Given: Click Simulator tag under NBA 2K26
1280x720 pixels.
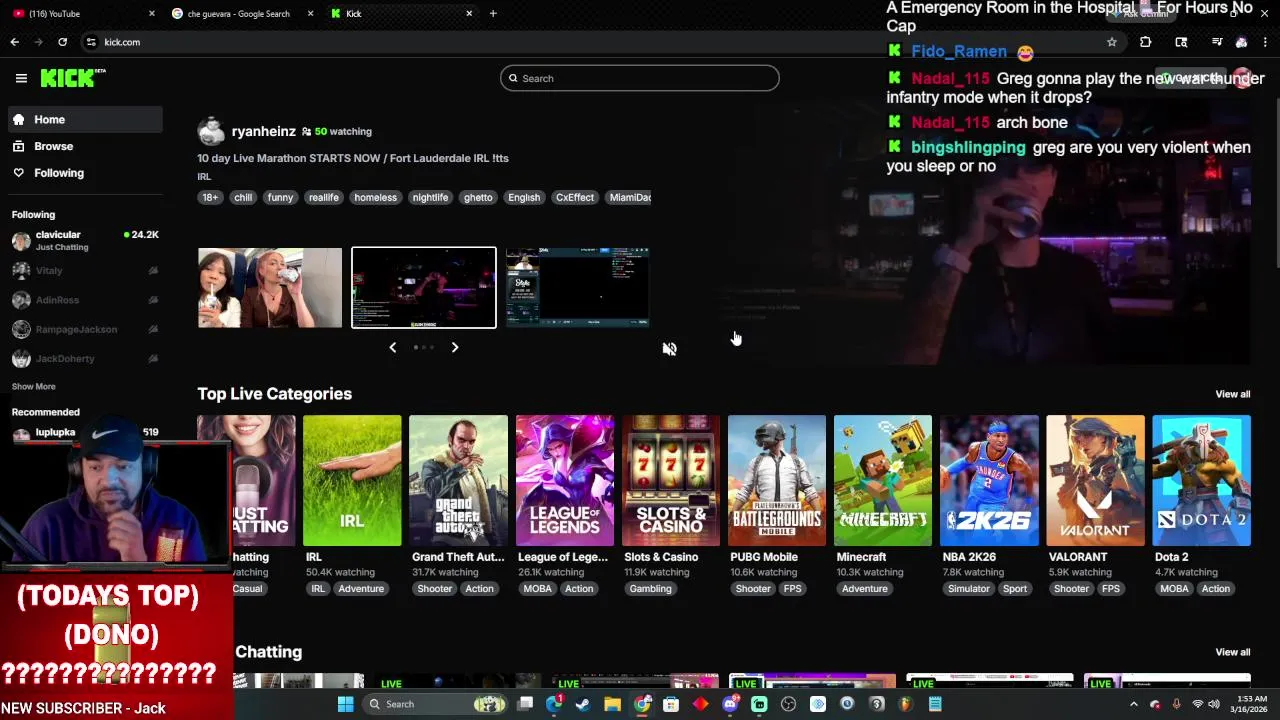Looking at the screenshot, I should 969,589.
